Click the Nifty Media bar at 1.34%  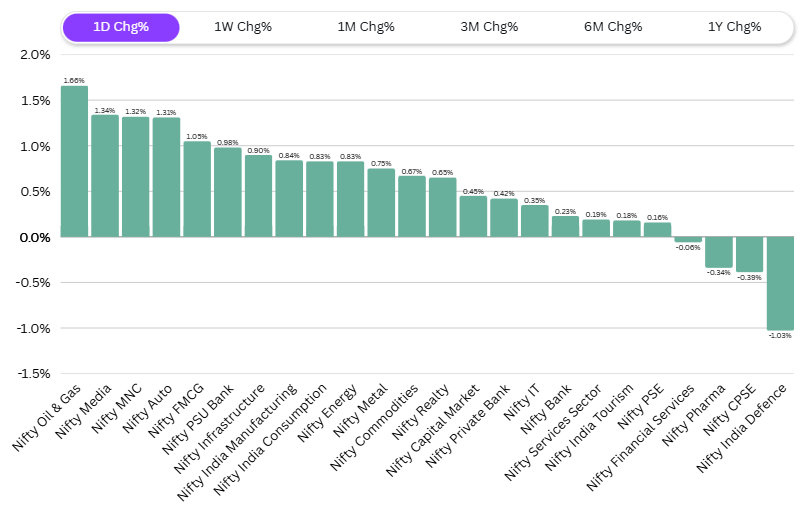point(105,176)
